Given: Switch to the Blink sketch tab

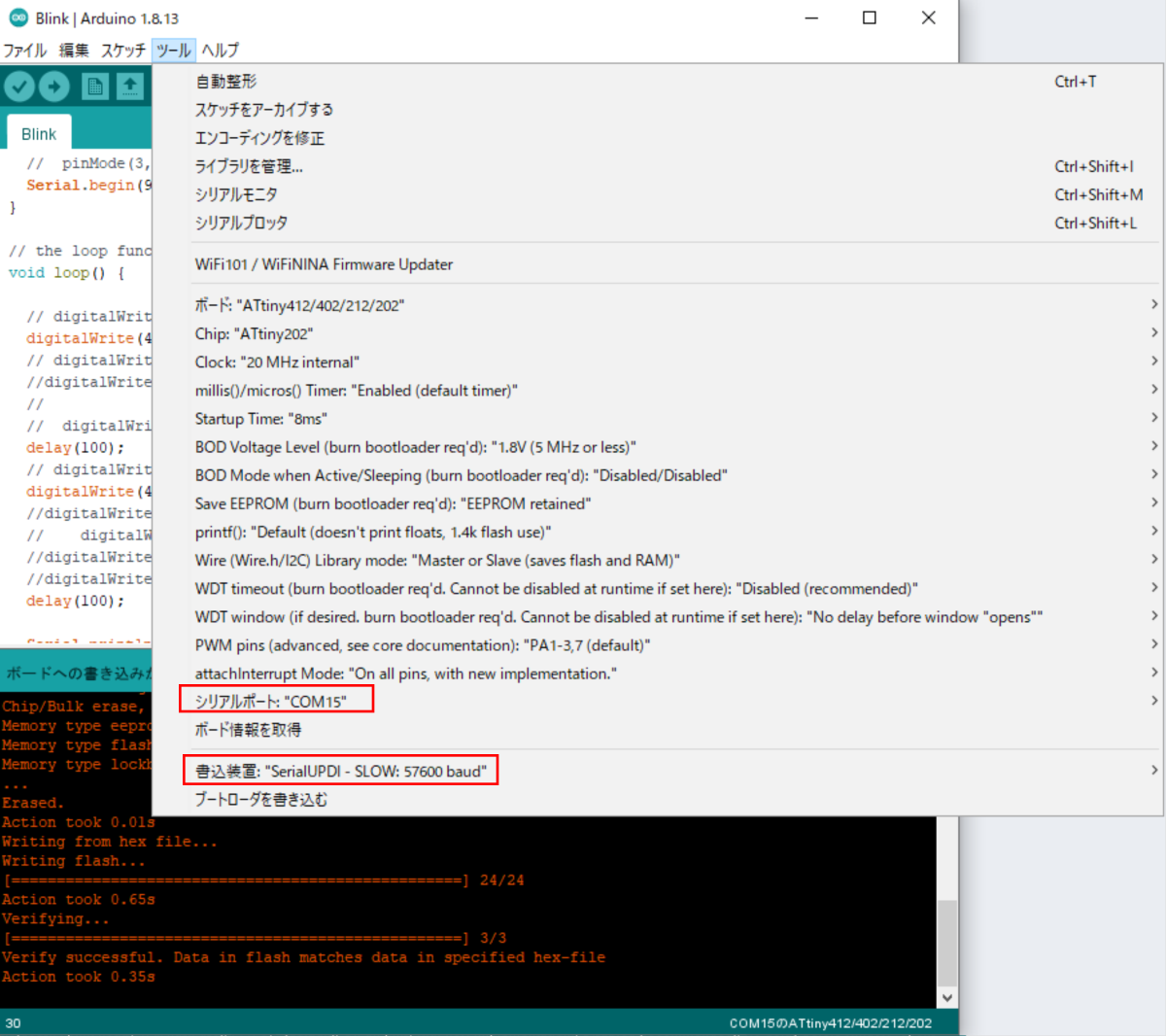Looking at the screenshot, I should [39, 134].
